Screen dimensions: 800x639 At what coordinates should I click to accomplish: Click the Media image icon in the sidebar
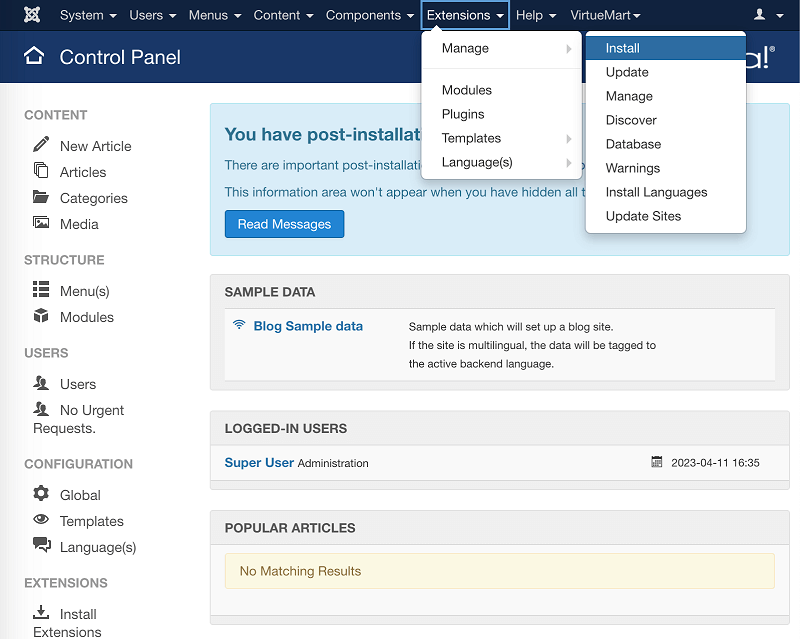tap(41, 224)
